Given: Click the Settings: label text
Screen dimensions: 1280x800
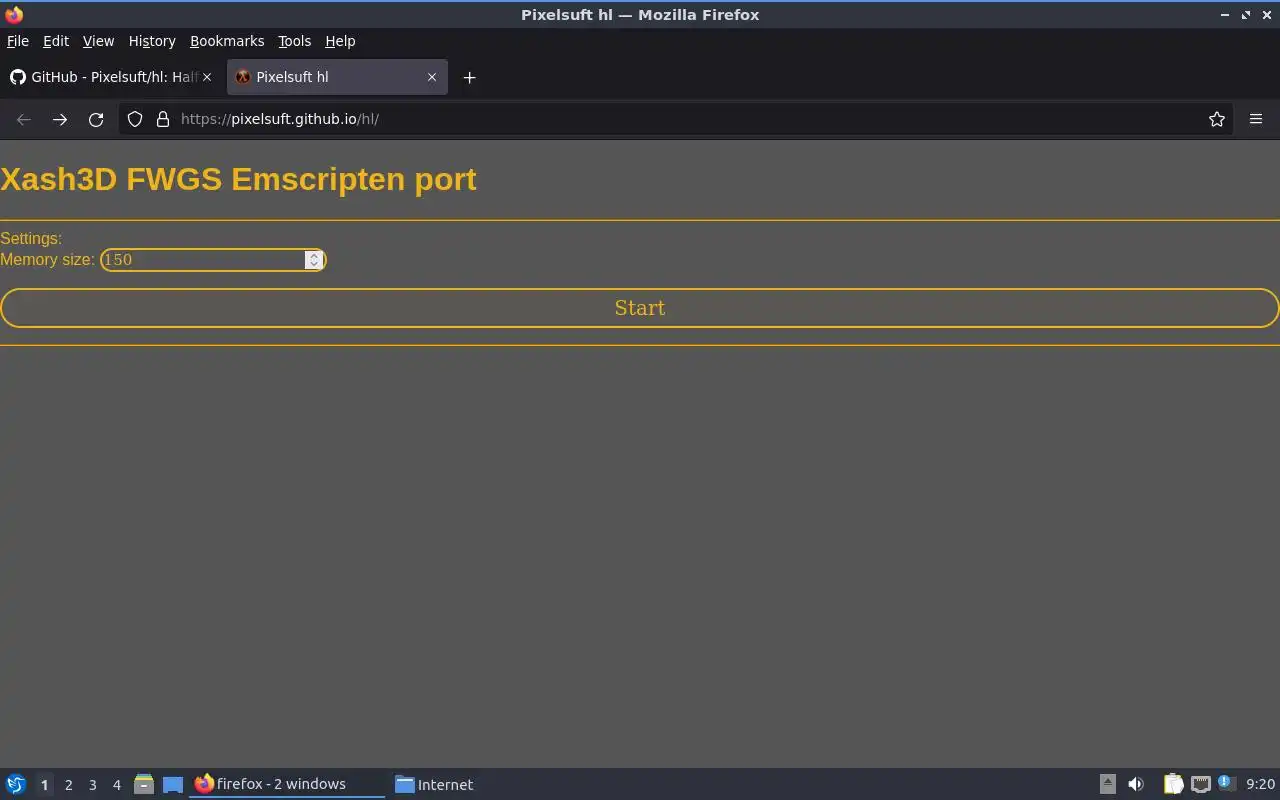Looking at the screenshot, I should pyautogui.click(x=31, y=238).
